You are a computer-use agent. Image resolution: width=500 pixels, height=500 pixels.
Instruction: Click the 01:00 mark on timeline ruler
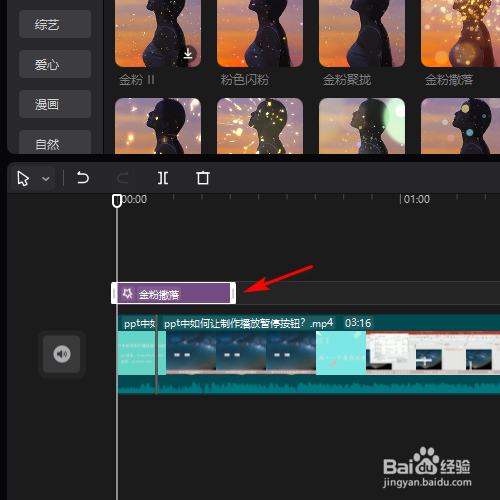click(416, 199)
